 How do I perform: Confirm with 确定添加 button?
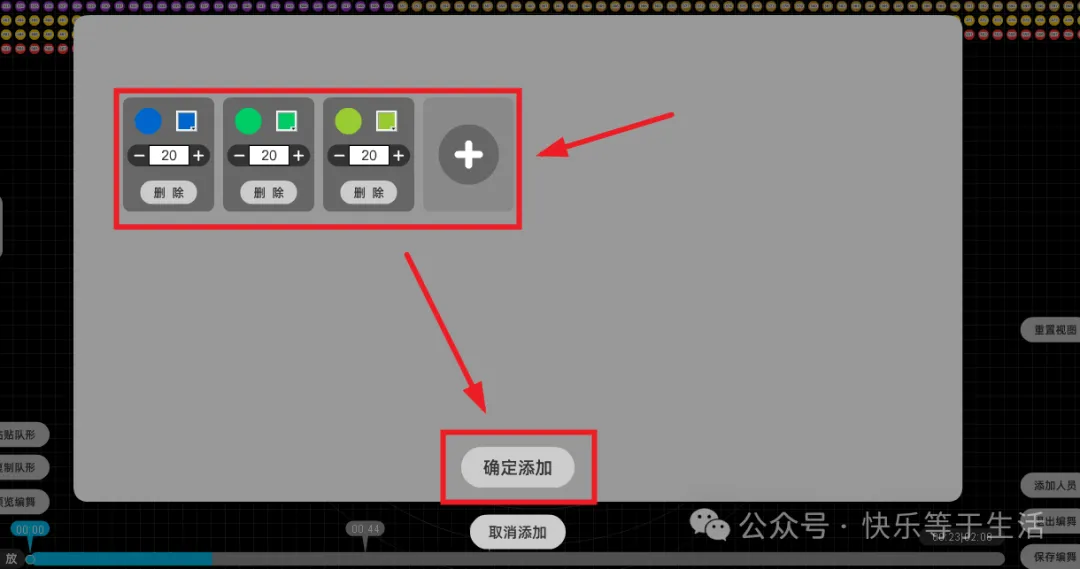click(517, 468)
